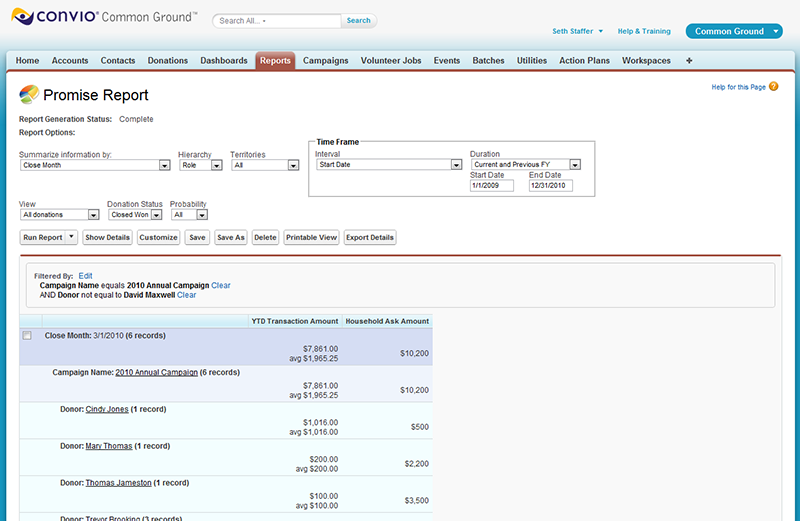The image size is (800, 521).
Task: Open the Seth Staffer user menu arrow
Action: [x=601, y=31]
